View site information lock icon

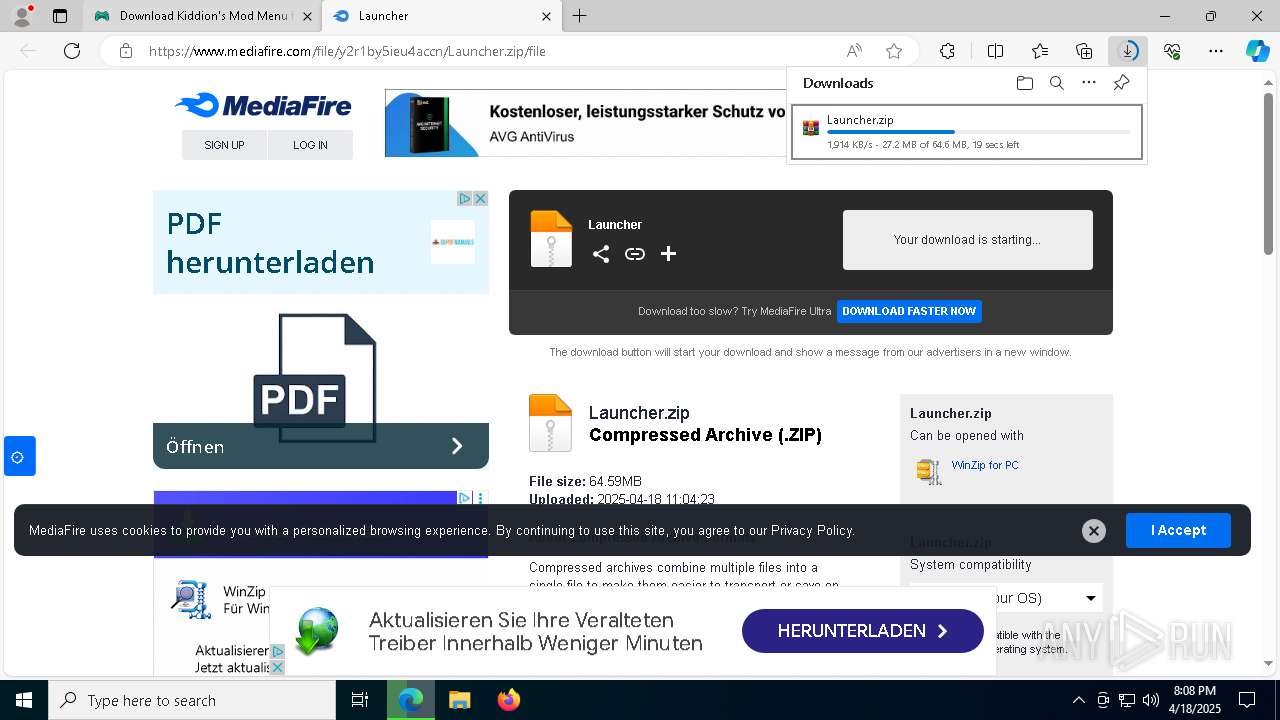pyautogui.click(x=126, y=51)
